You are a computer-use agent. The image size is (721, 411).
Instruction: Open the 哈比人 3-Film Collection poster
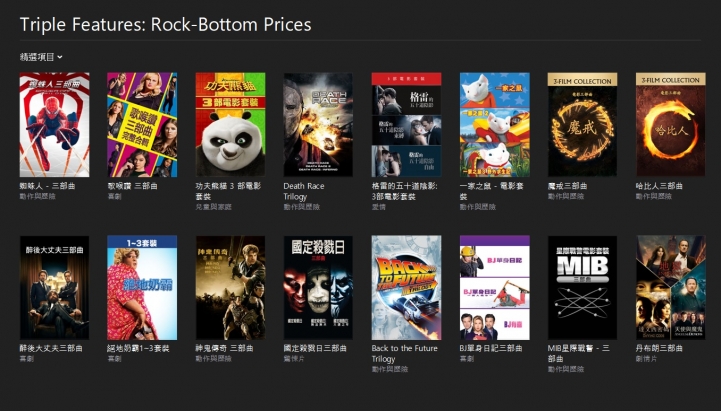670,125
